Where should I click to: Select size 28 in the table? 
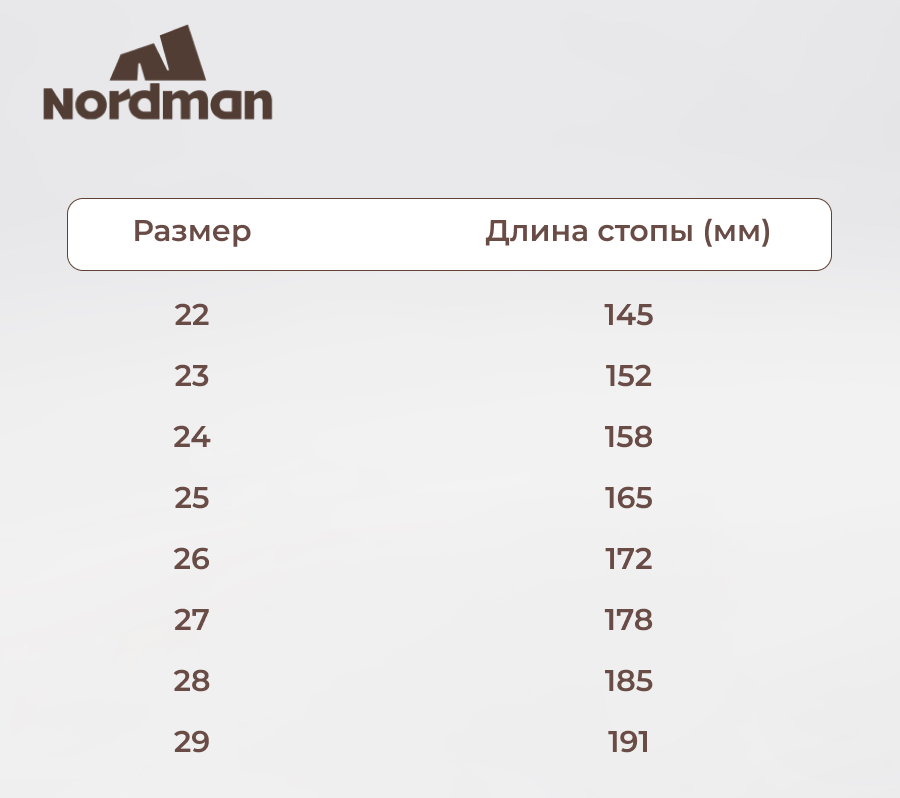[x=192, y=681]
